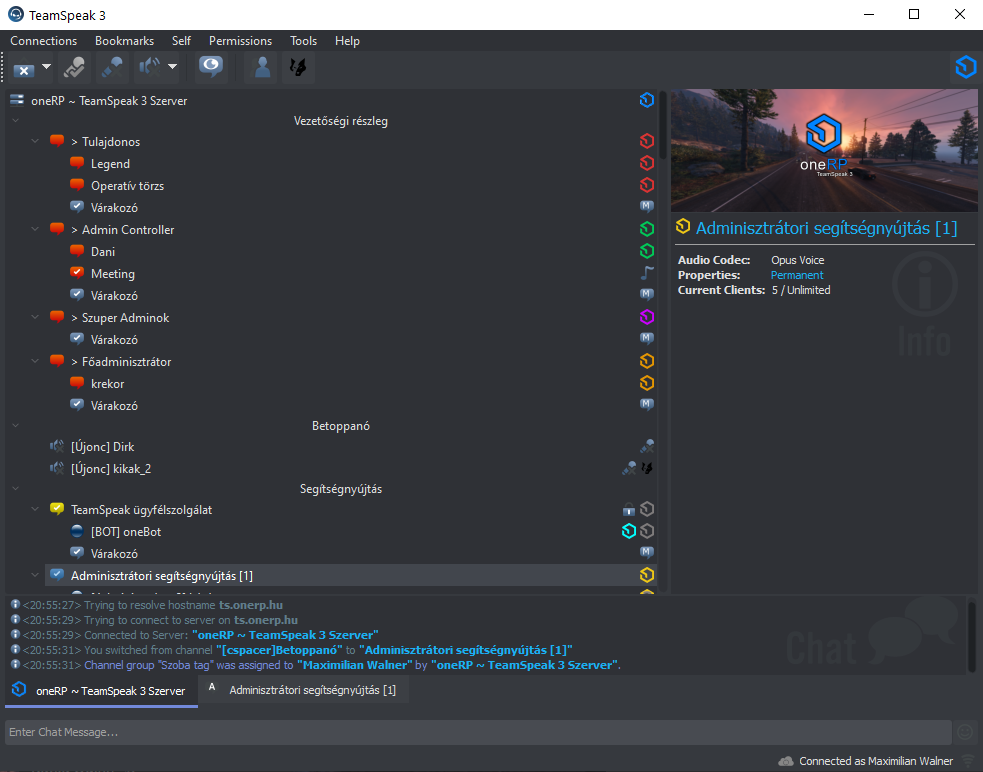Open the Bookmarks menu
The image size is (983, 772).
click(x=124, y=41)
